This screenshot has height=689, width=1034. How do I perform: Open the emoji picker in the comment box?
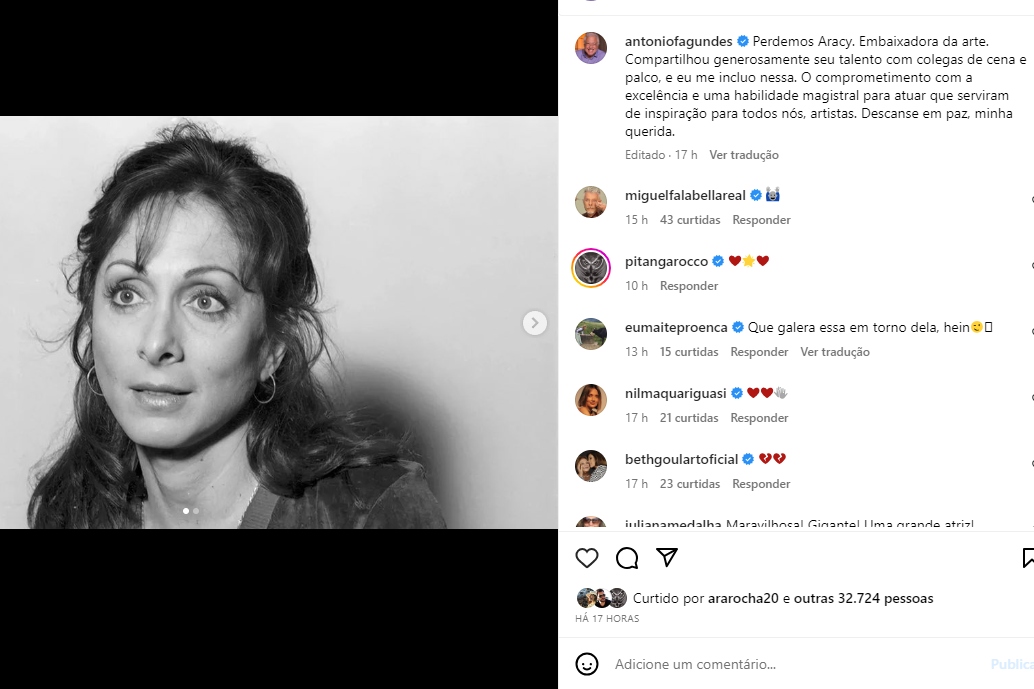[x=587, y=664]
